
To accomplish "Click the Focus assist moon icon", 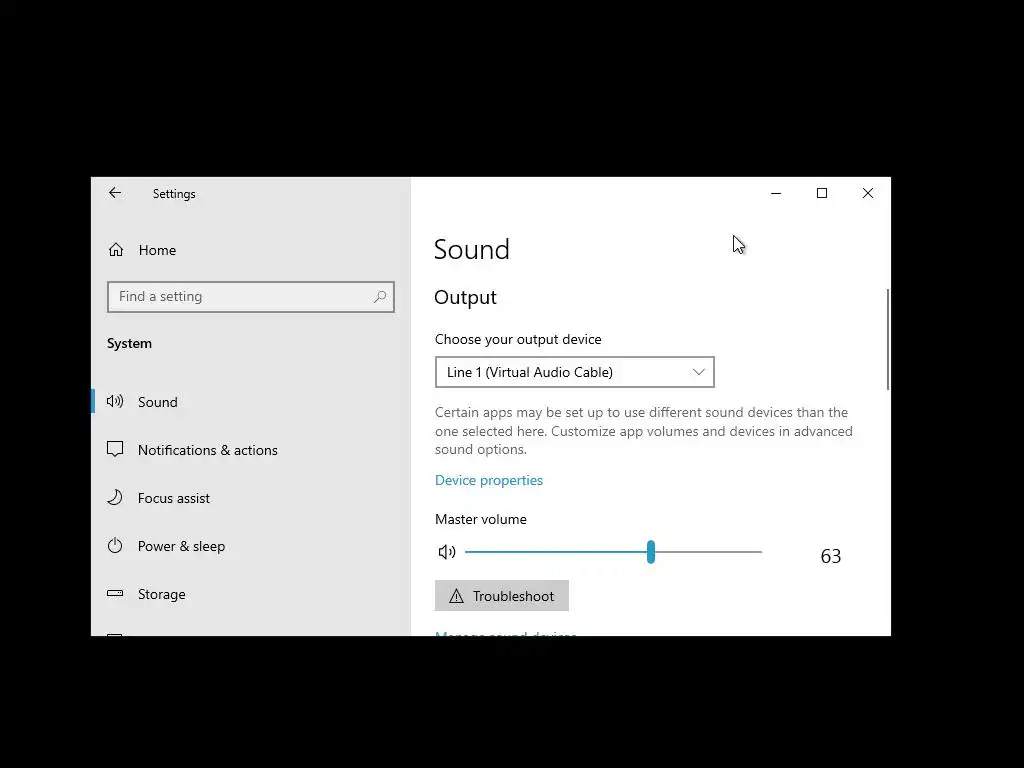I will tap(115, 497).
